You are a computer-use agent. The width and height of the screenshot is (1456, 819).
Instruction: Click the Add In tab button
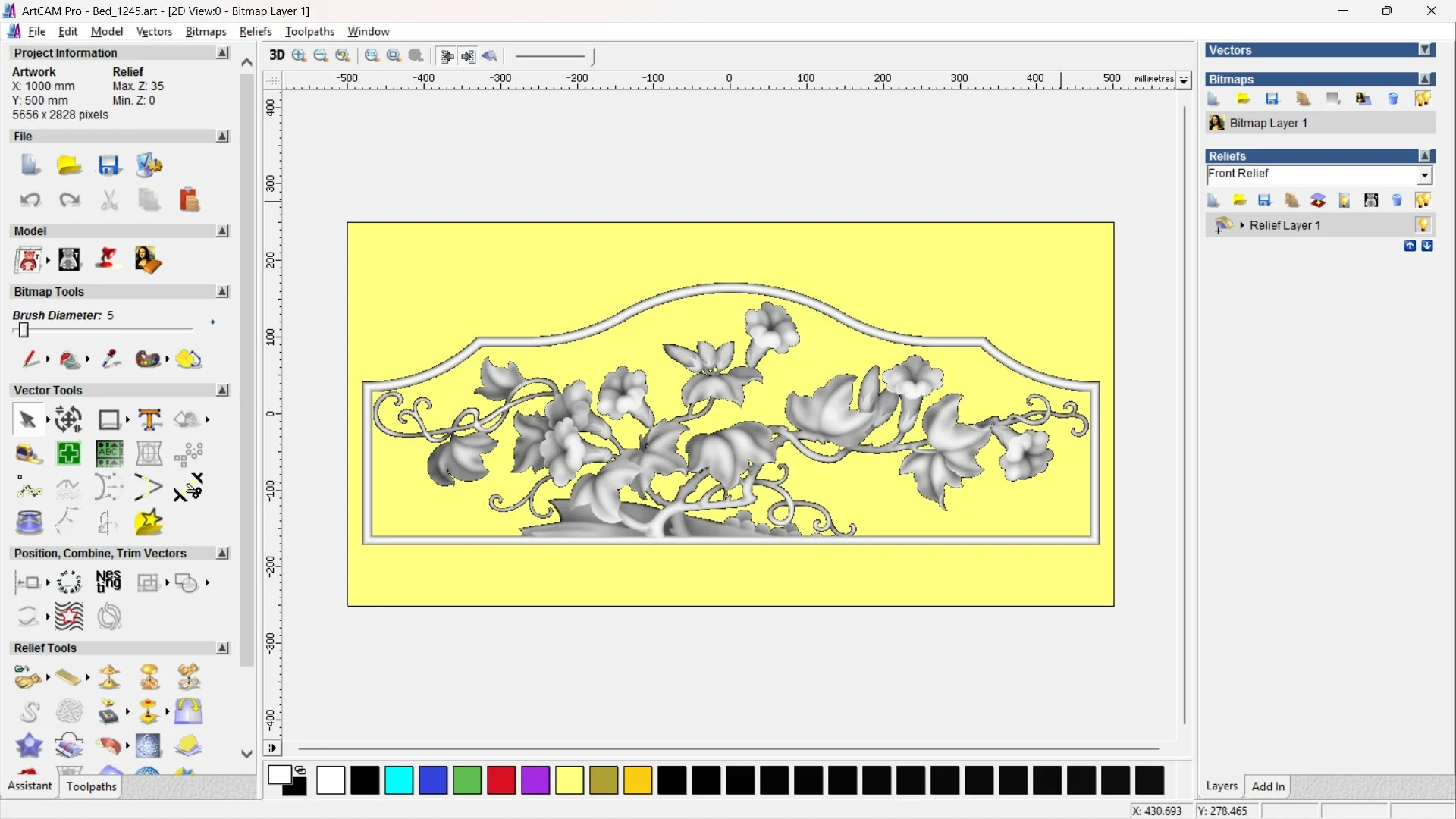[x=1268, y=786]
